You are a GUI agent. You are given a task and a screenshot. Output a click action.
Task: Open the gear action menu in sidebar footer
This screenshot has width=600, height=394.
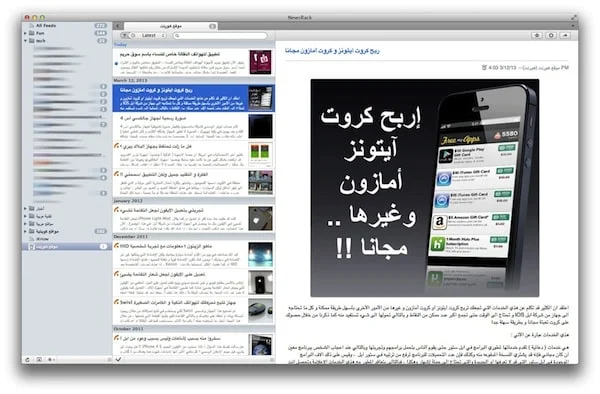coord(51,360)
